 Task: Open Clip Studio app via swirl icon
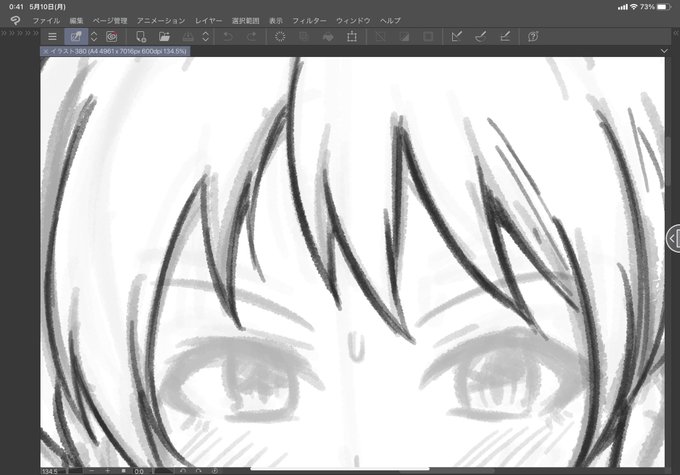[112, 37]
